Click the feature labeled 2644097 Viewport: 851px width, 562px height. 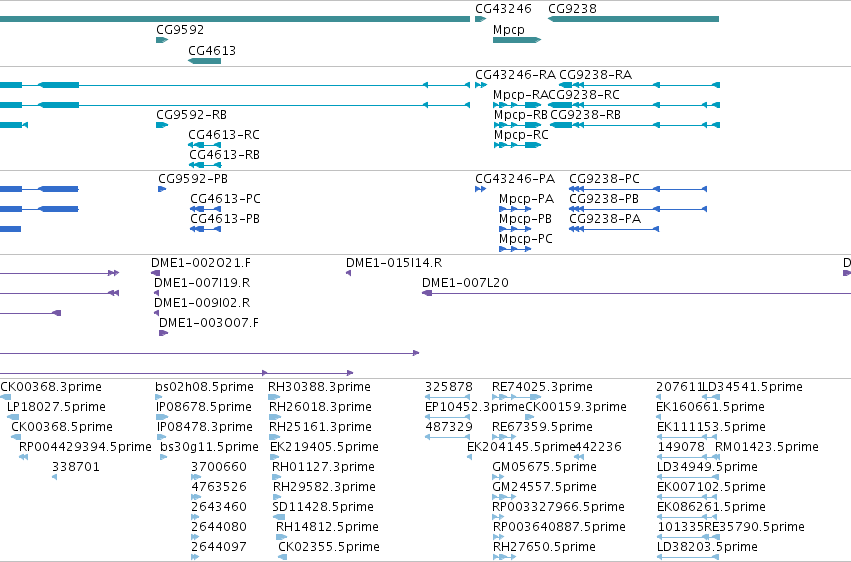[219, 547]
